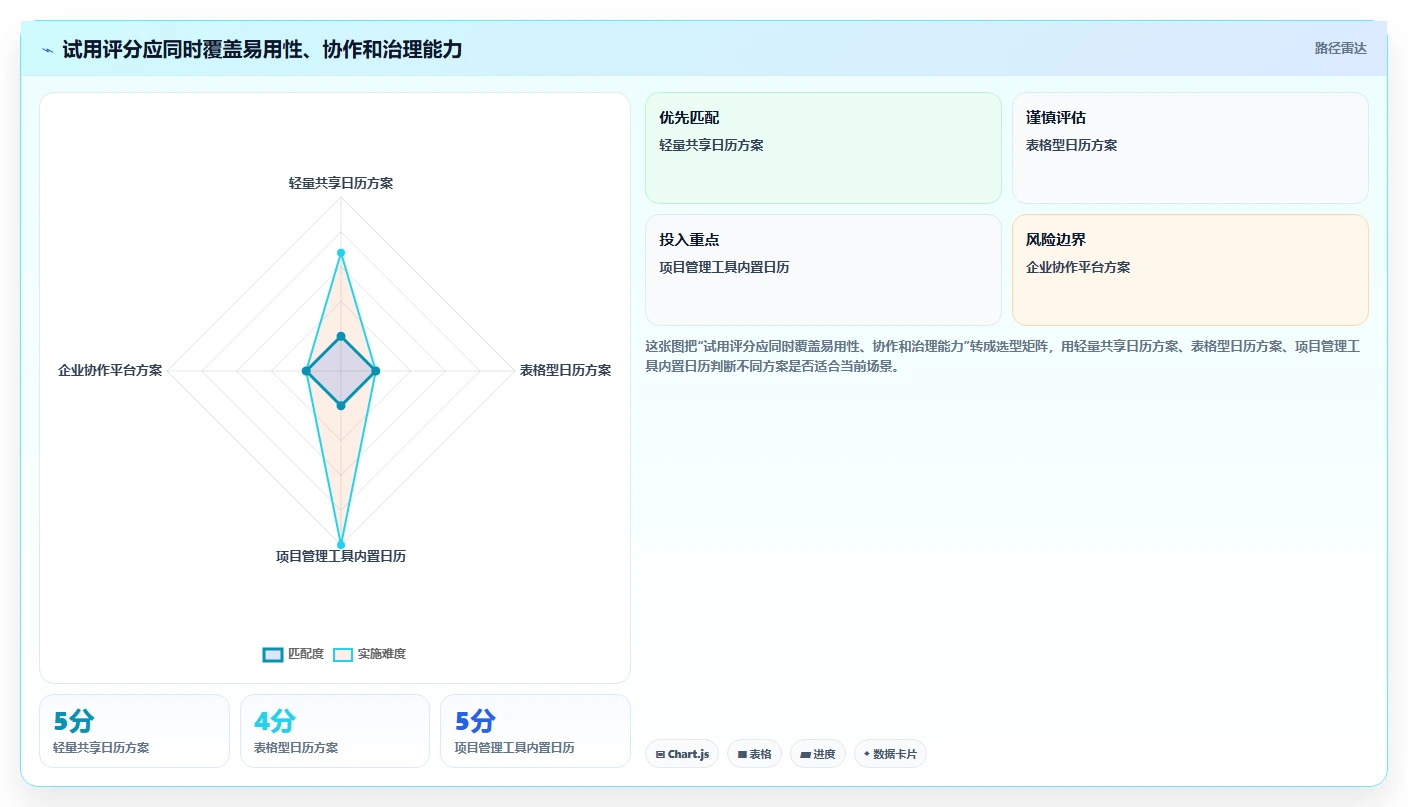Click the 路径雷达 label in header
Image resolution: width=1408 pixels, height=807 pixels.
pyautogui.click(x=1340, y=48)
